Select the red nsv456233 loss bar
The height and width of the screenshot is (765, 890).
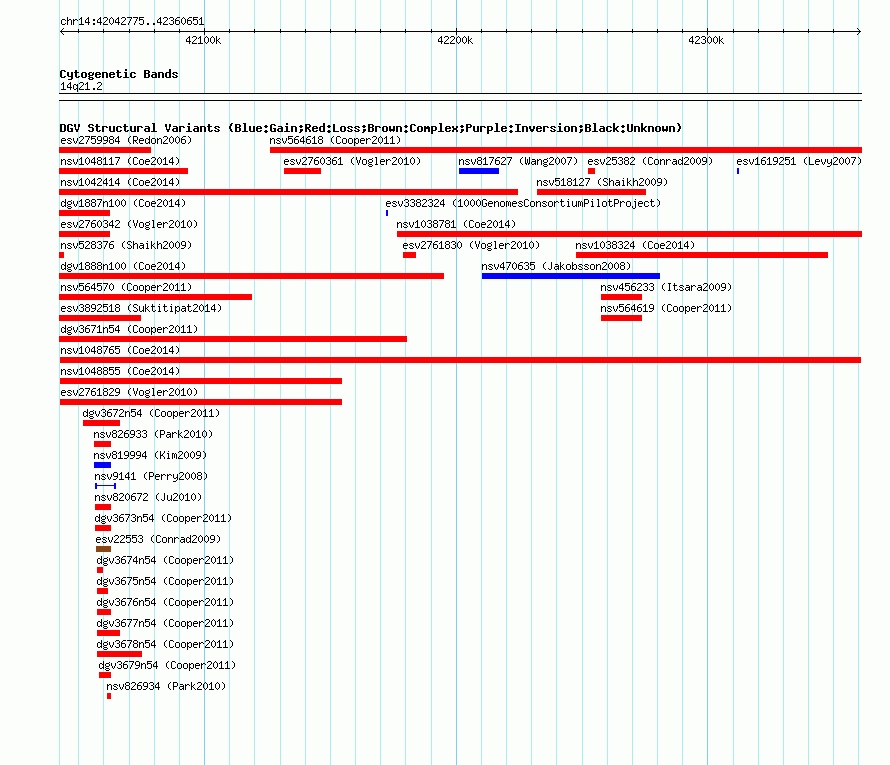[621, 297]
